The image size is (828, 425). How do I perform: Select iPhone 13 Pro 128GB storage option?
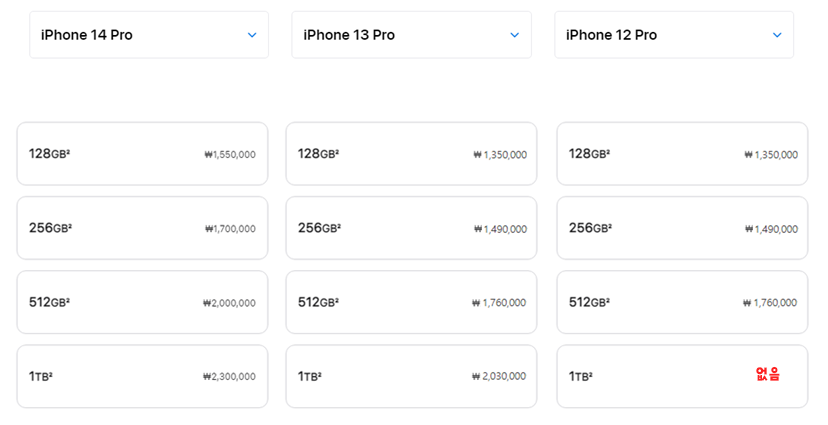pos(411,154)
